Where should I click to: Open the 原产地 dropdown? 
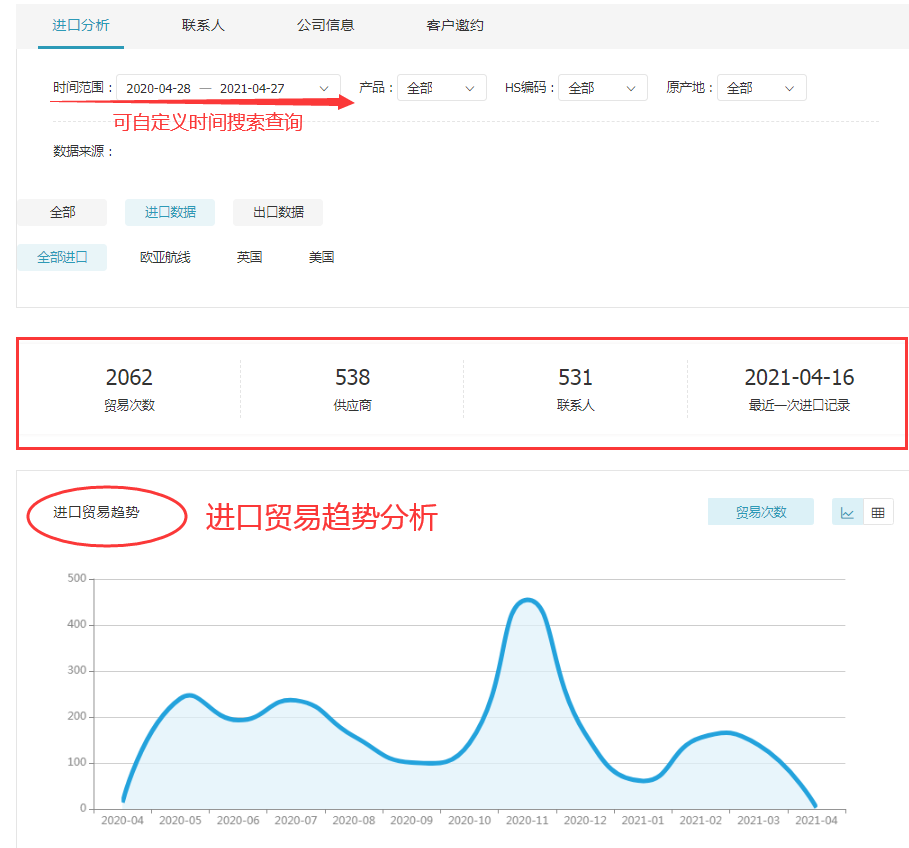click(761, 88)
